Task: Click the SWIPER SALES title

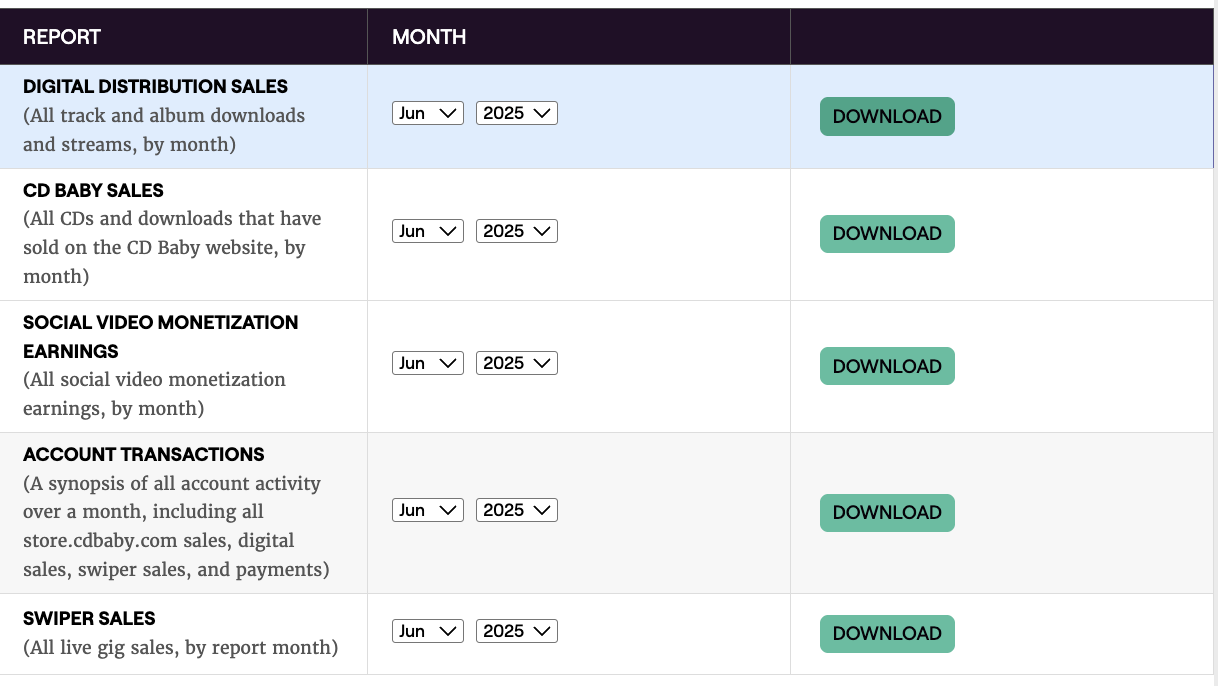Action: pyautogui.click(x=89, y=618)
